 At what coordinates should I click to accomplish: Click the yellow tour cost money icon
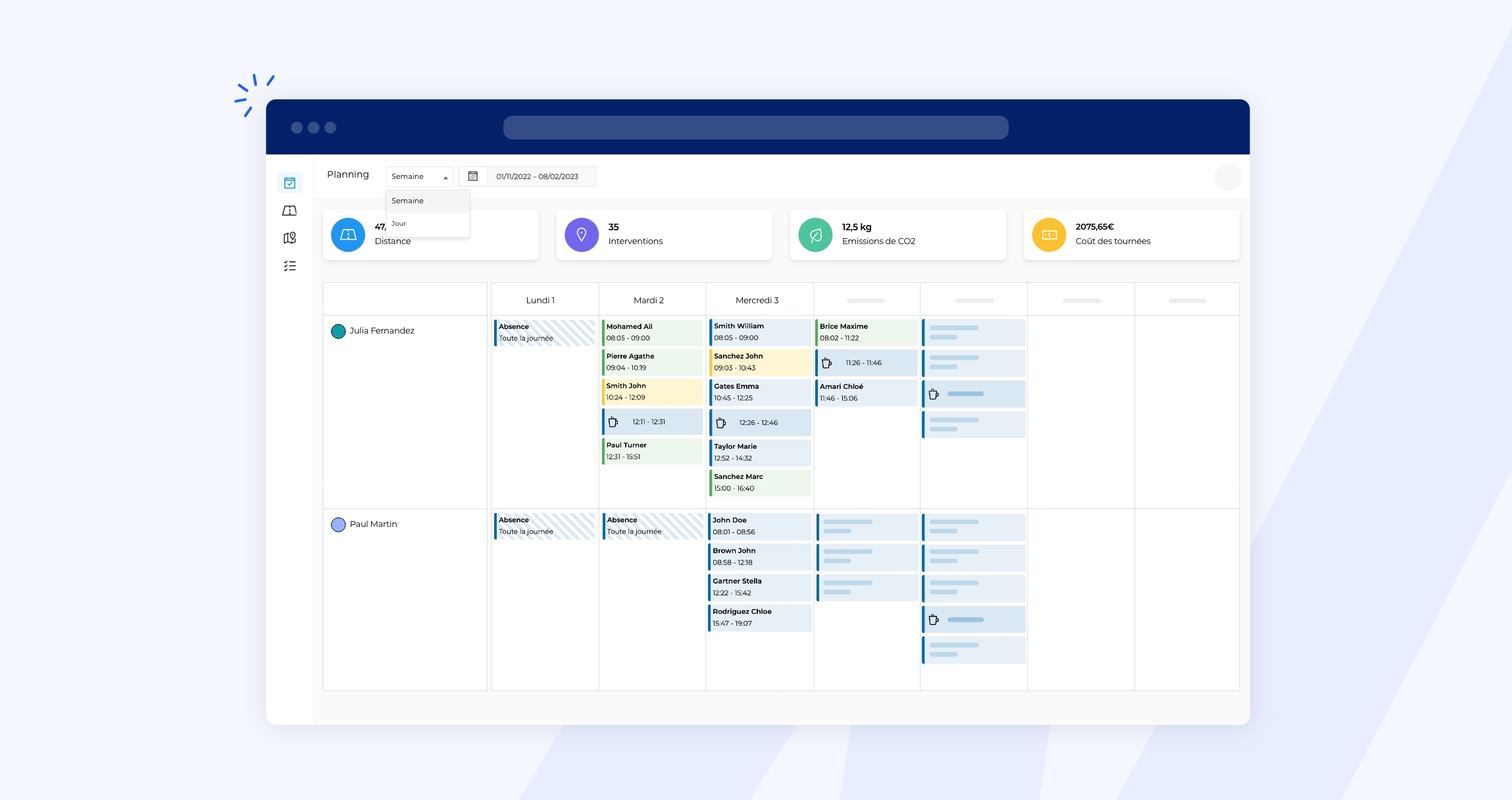[1049, 235]
